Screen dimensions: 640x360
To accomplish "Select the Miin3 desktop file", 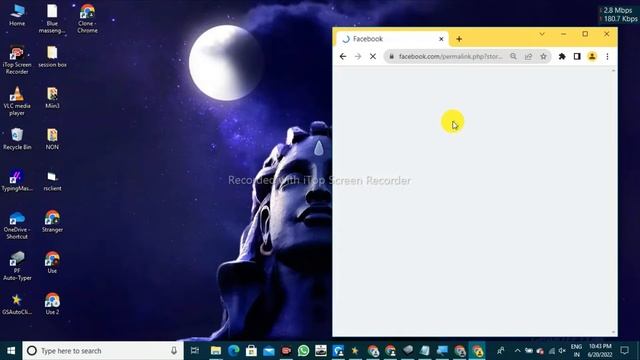I will [52, 98].
